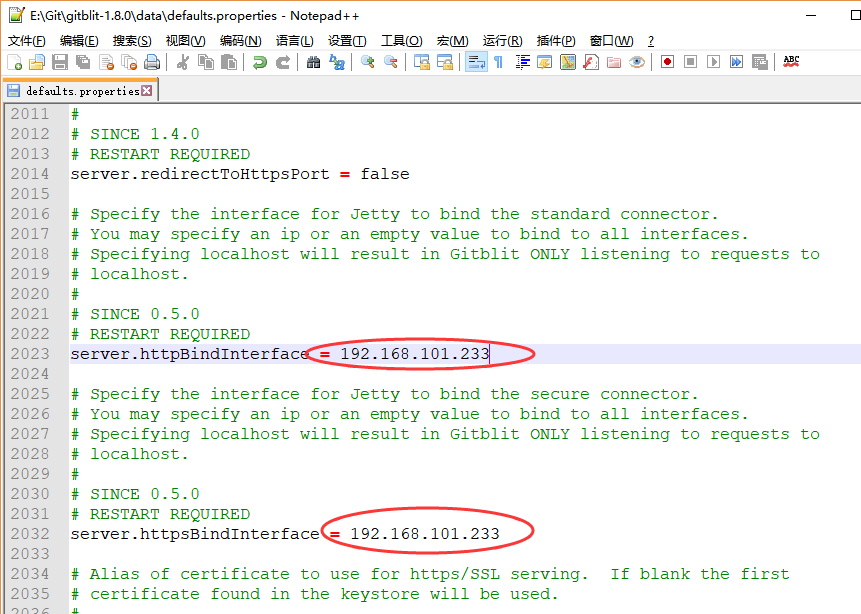Open the 编辑(E) menu
This screenshot has height=614, width=861.
tap(79, 41)
